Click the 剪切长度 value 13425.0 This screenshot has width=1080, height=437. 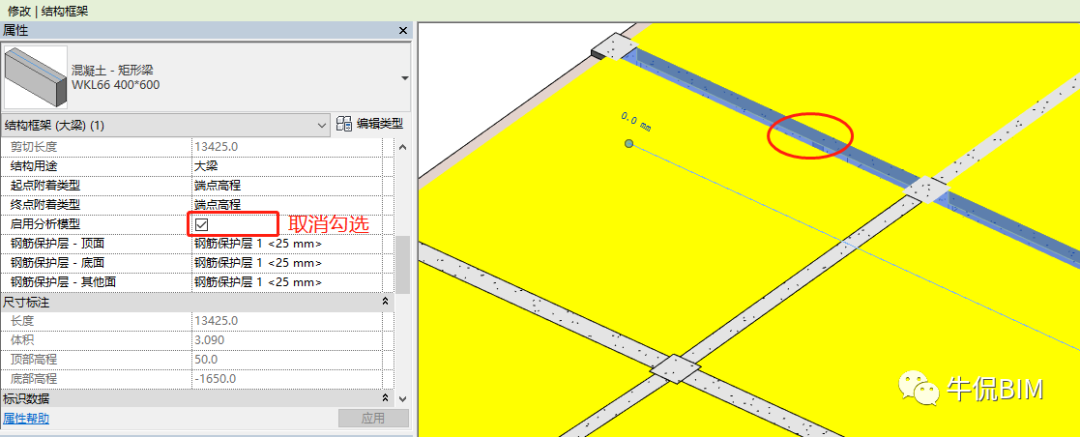tap(216, 146)
